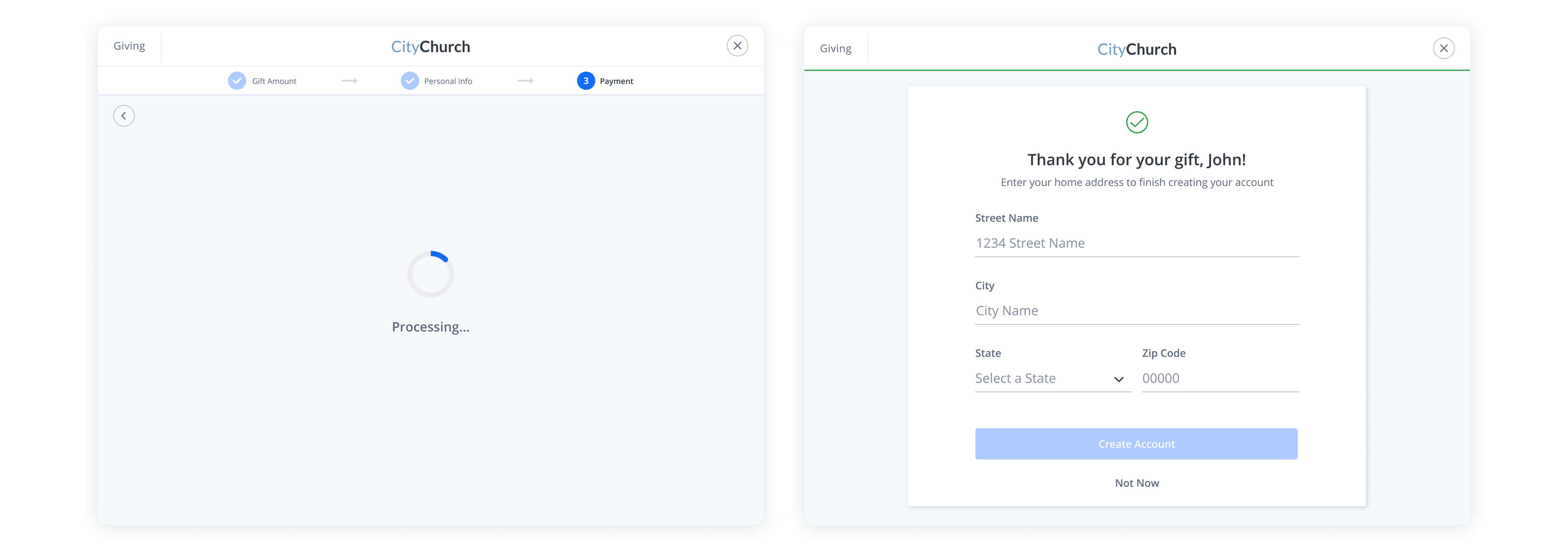Click the State dropdown chevron arrow
1568x551 pixels.
1118,379
